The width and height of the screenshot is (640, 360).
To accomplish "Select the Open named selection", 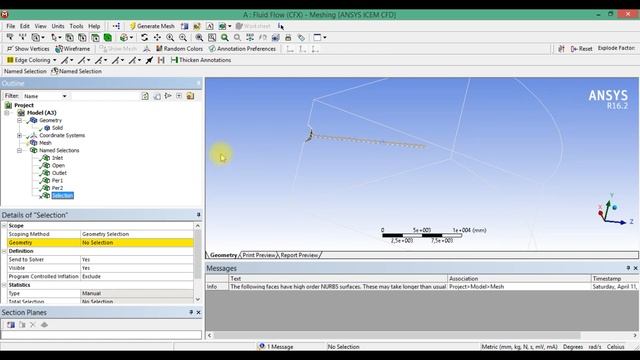I will pyautogui.click(x=58, y=165).
